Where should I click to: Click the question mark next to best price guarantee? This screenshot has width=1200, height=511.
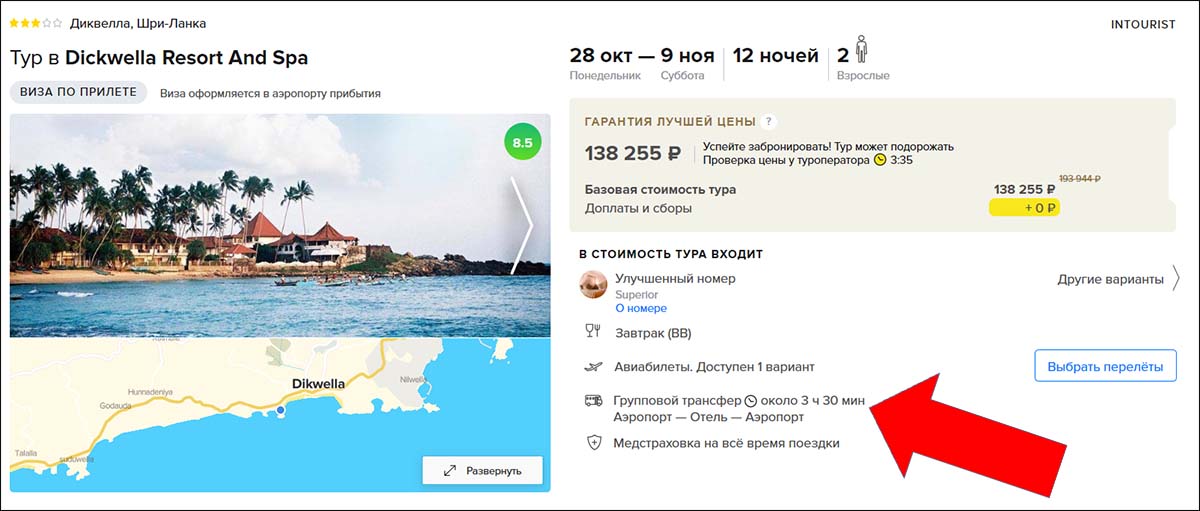[768, 122]
